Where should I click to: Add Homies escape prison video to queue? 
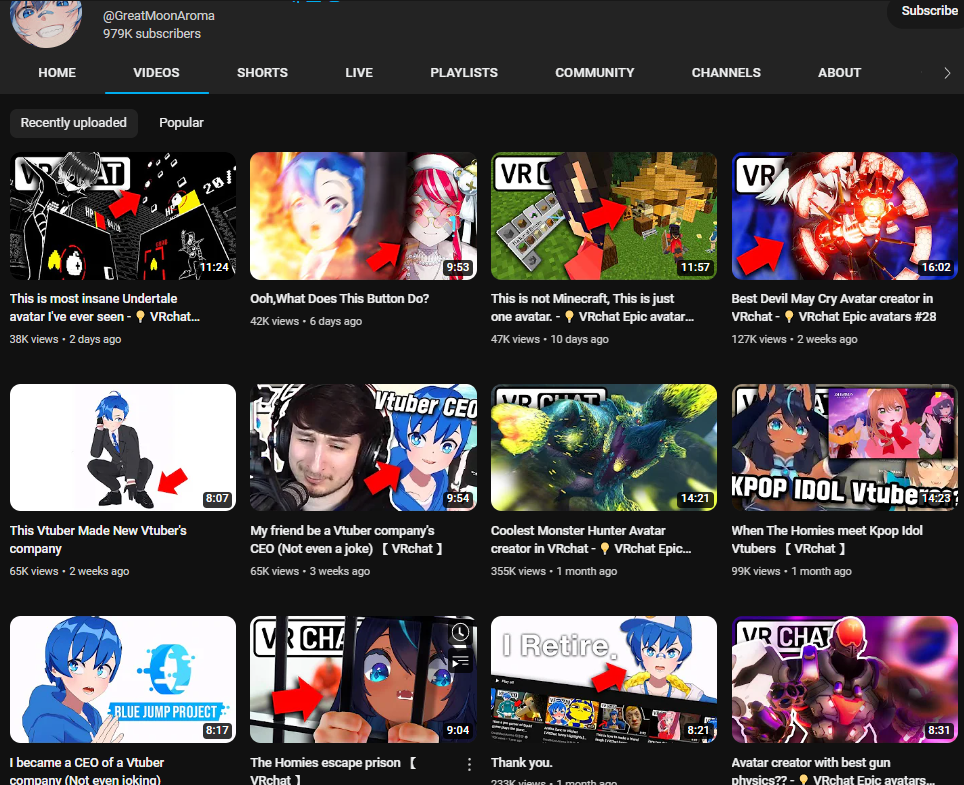(460, 661)
